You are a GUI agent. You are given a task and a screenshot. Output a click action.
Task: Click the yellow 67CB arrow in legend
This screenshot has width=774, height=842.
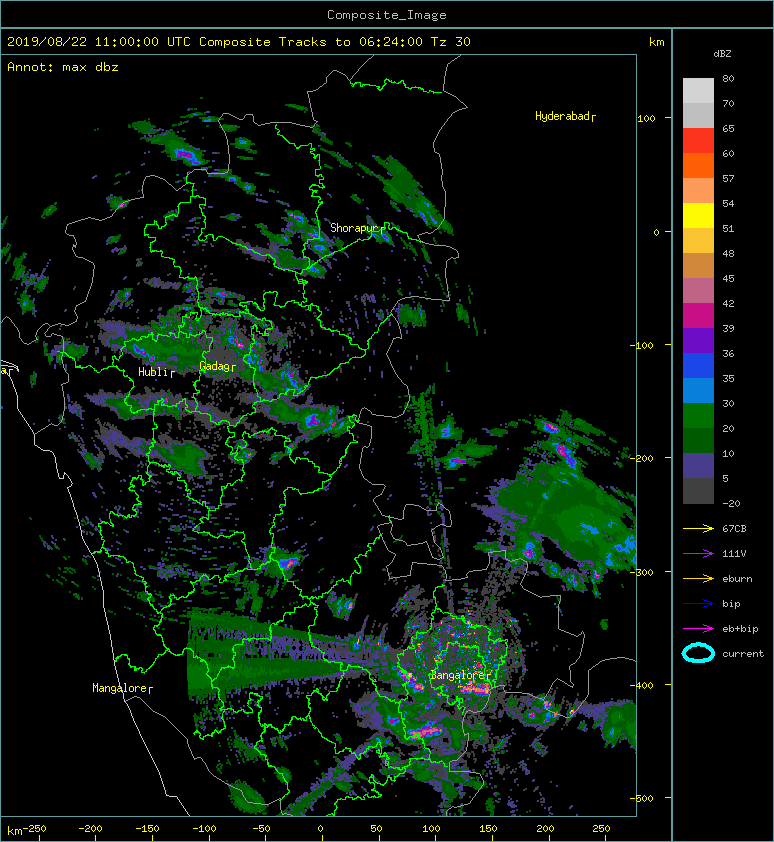(698, 529)
